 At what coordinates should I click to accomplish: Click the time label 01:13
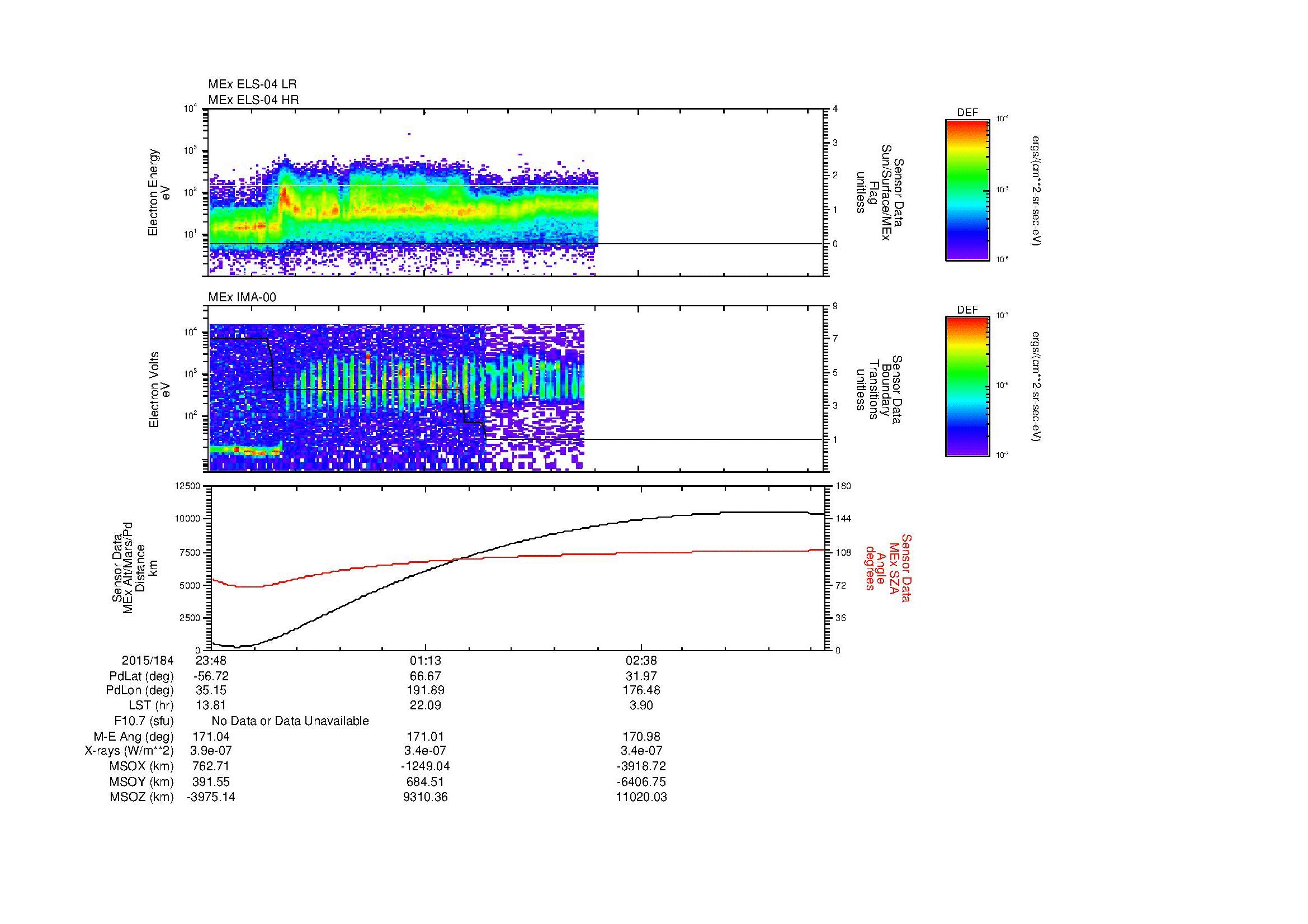pos(425,660)
